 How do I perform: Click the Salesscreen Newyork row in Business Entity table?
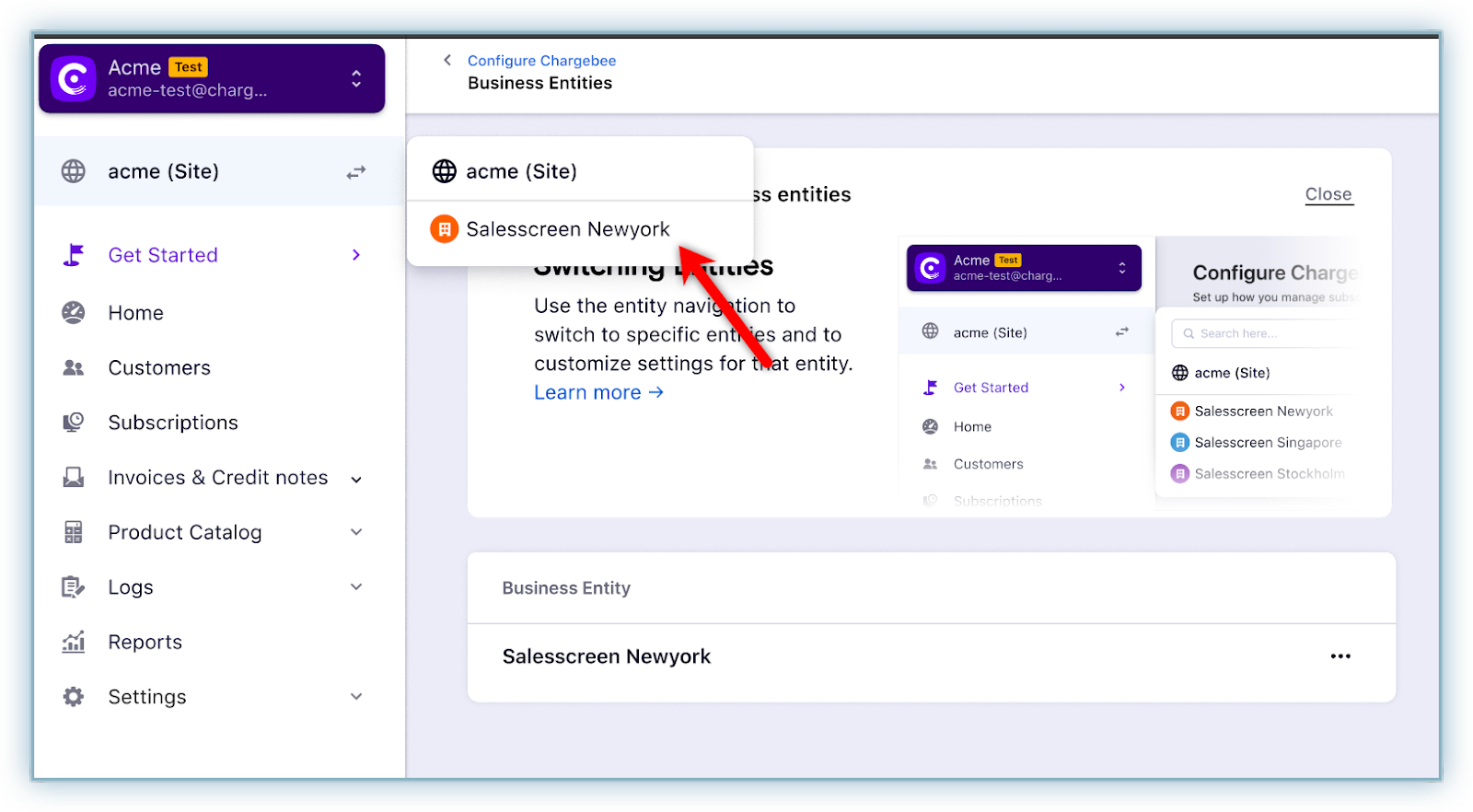pyautogui.click(x=932, y=657)
